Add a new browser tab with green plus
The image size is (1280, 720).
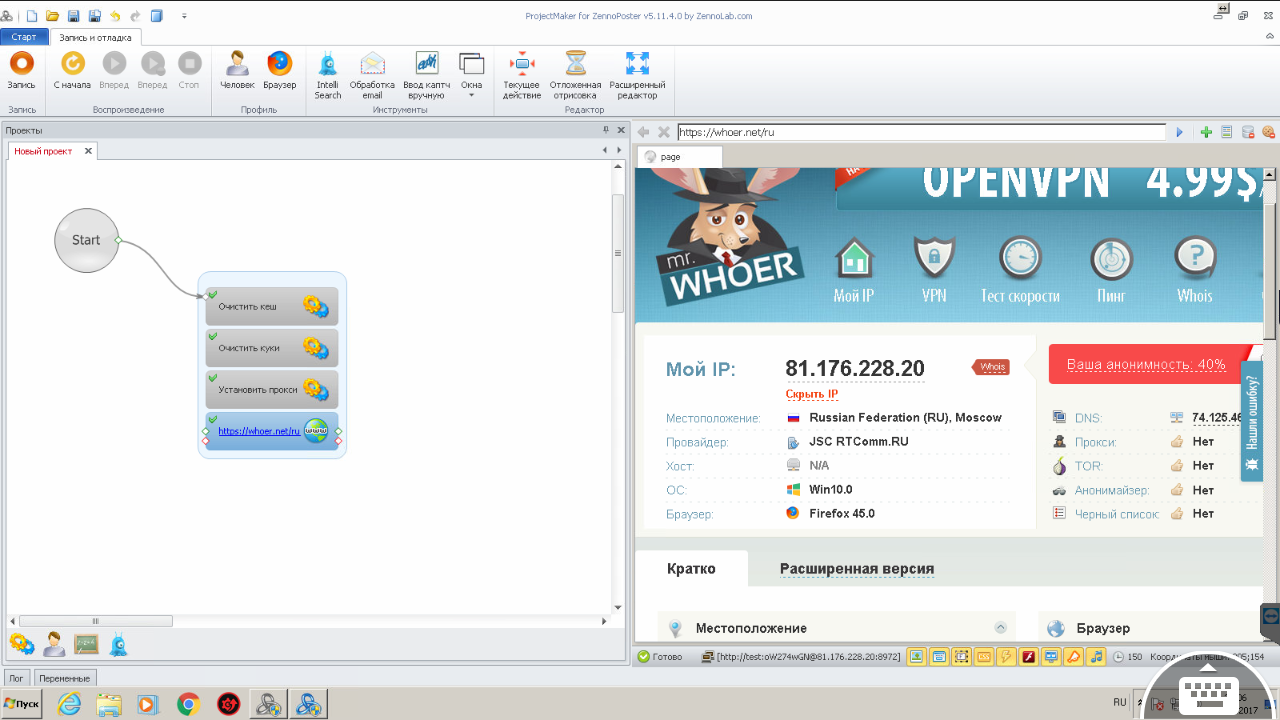1206,132
